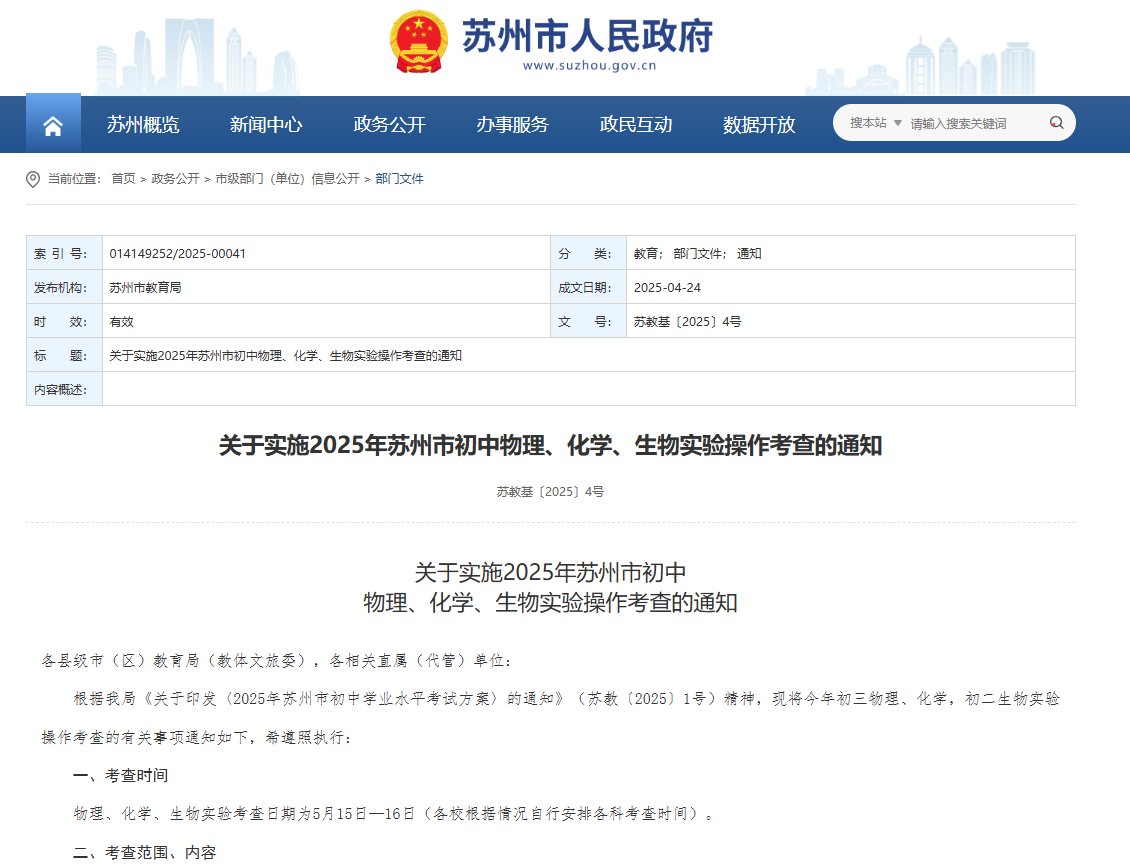
Task: Select 政民互动 navigation item
Action: [x=636, y=125]
